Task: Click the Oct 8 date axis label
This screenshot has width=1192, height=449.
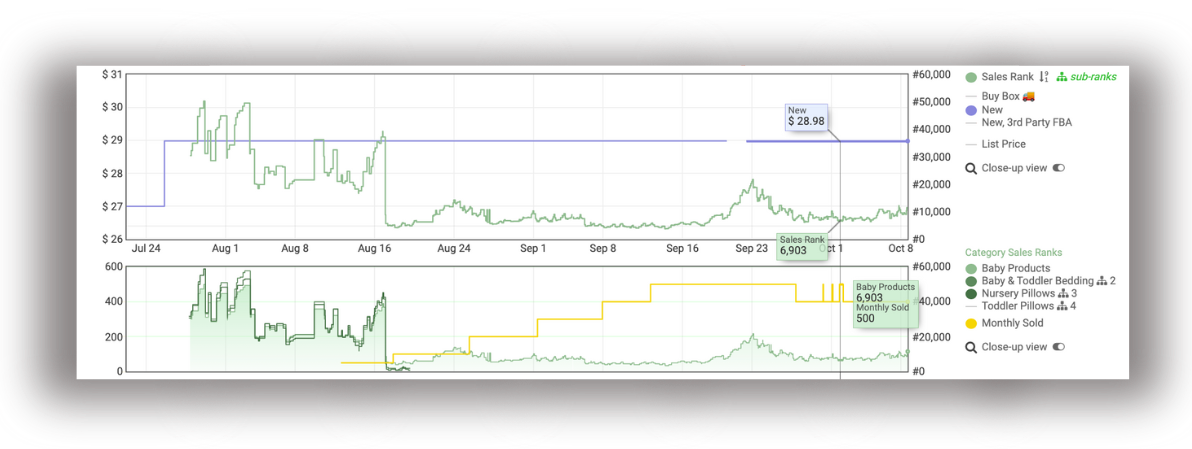Action: pyautogui.click(x=901, y=248)
